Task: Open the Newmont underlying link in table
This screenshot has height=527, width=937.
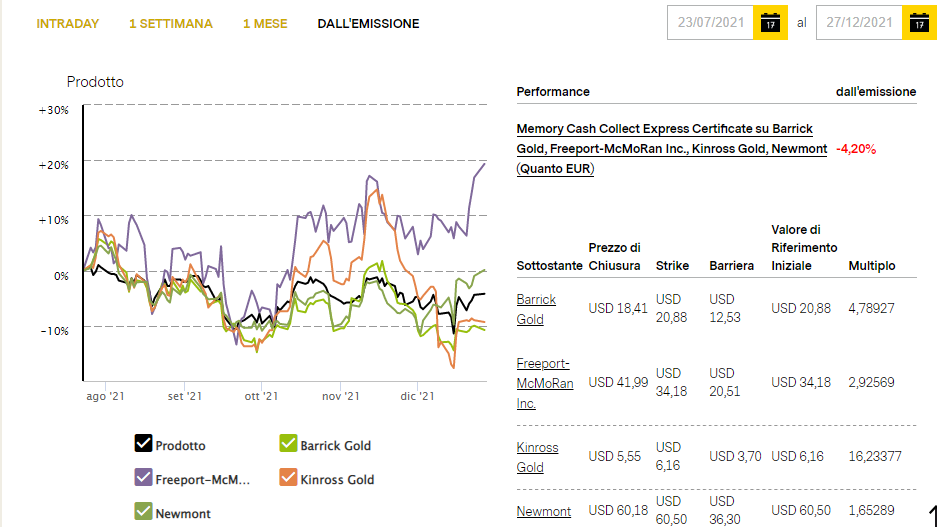Action: [x=544, y=511]
